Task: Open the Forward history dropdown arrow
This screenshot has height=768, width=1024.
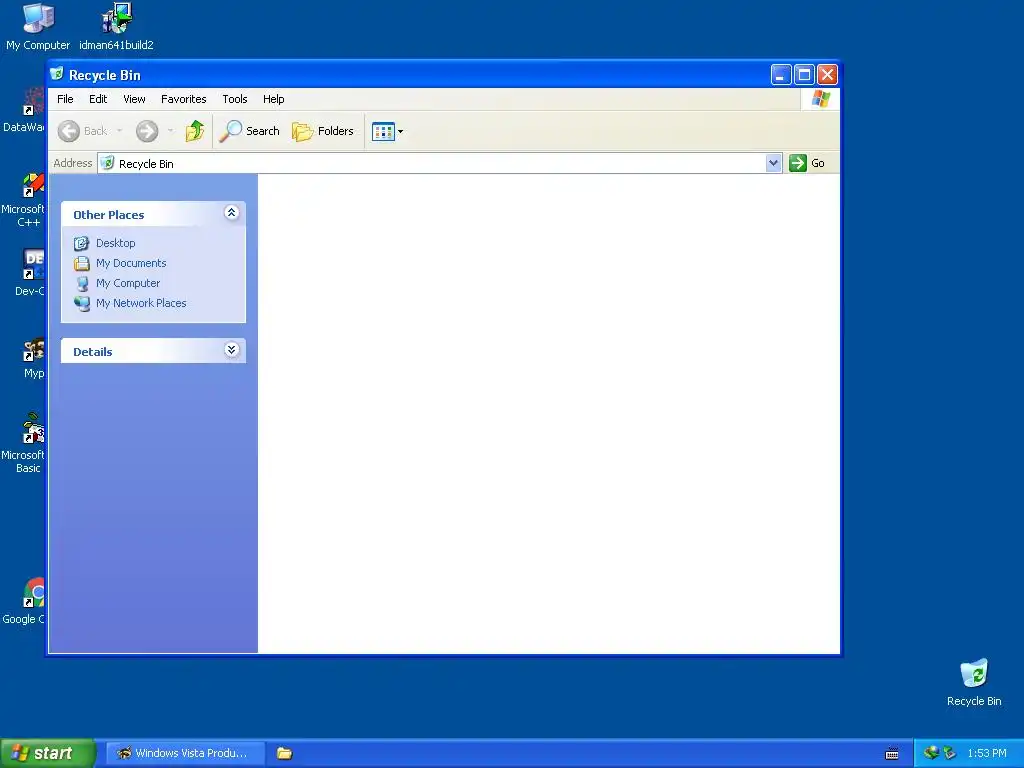Action: (170, 131)
